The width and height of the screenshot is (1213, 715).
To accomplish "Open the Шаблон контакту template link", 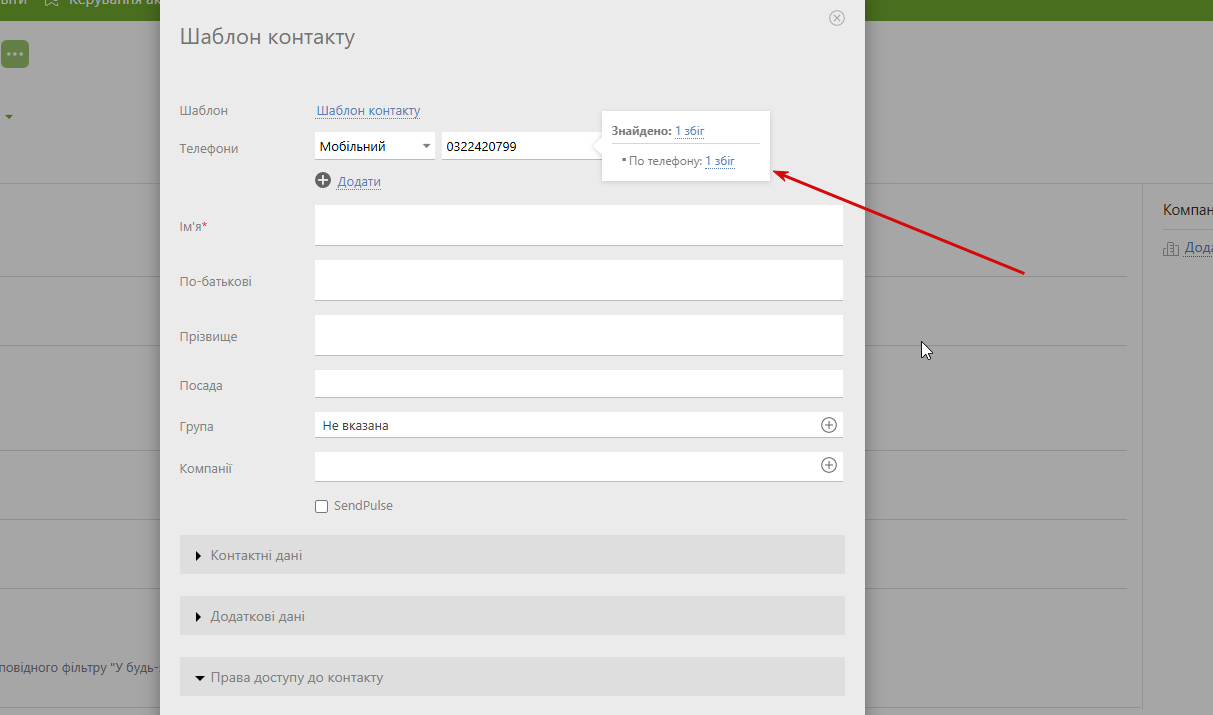I will pos(368,111).
